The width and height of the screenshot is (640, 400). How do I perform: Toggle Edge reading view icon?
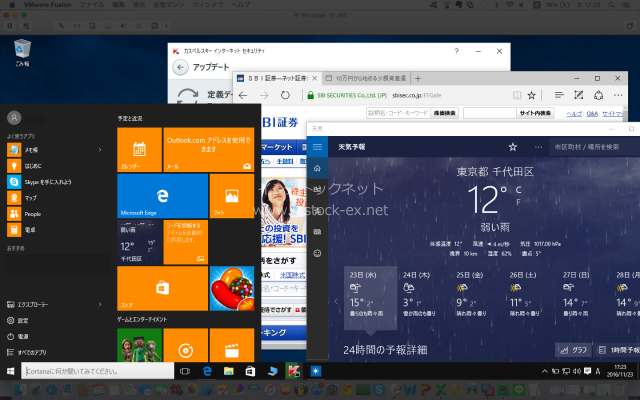[517, 96]
